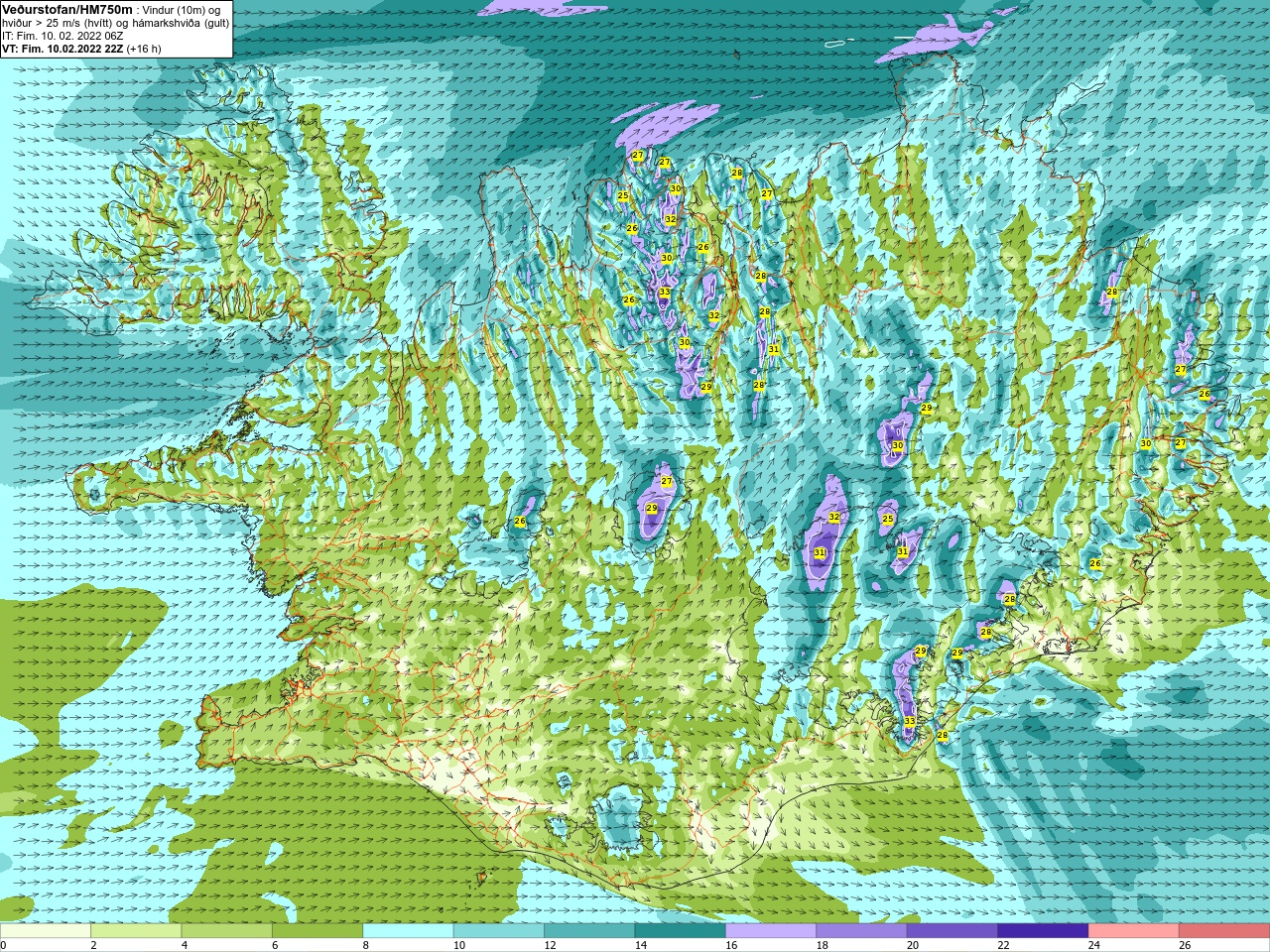Click the legend scale number 8
The width and height of the screenshot is (1270, 952).
(x=365, y=945)
